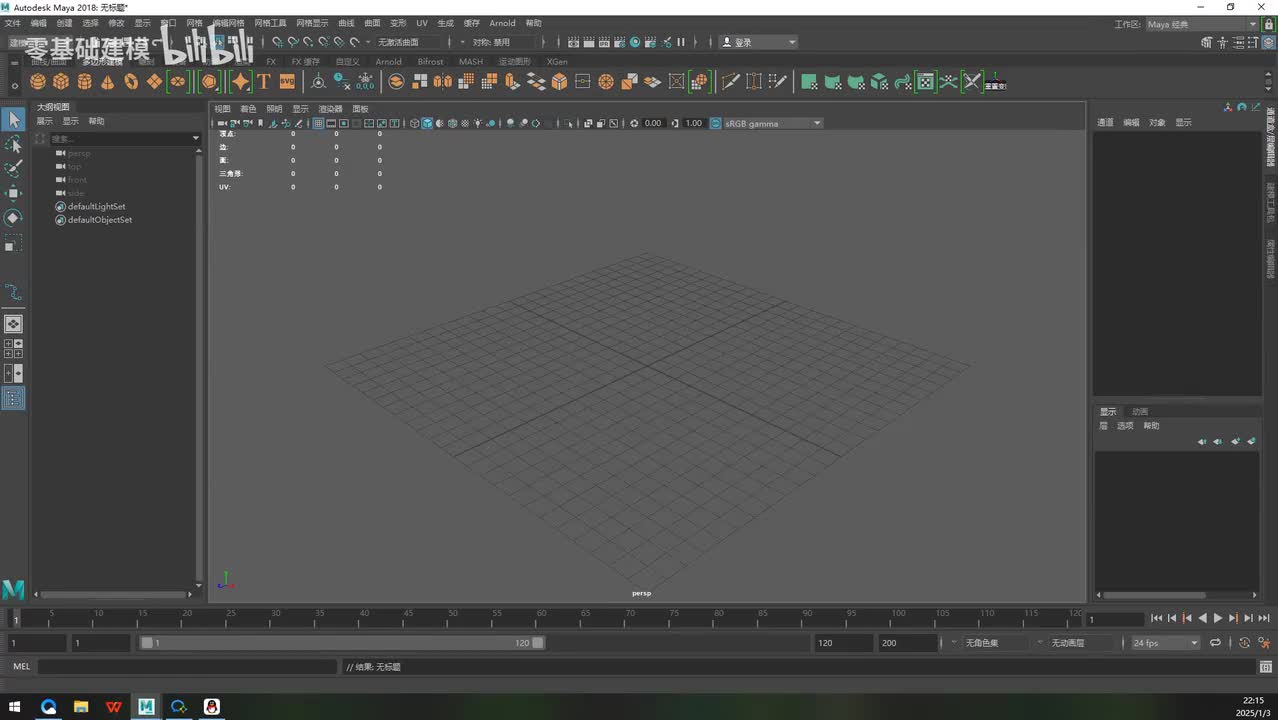Create a polygon cone from the shelf
This screenshot has height=720, width=1278.
[108, 82]
